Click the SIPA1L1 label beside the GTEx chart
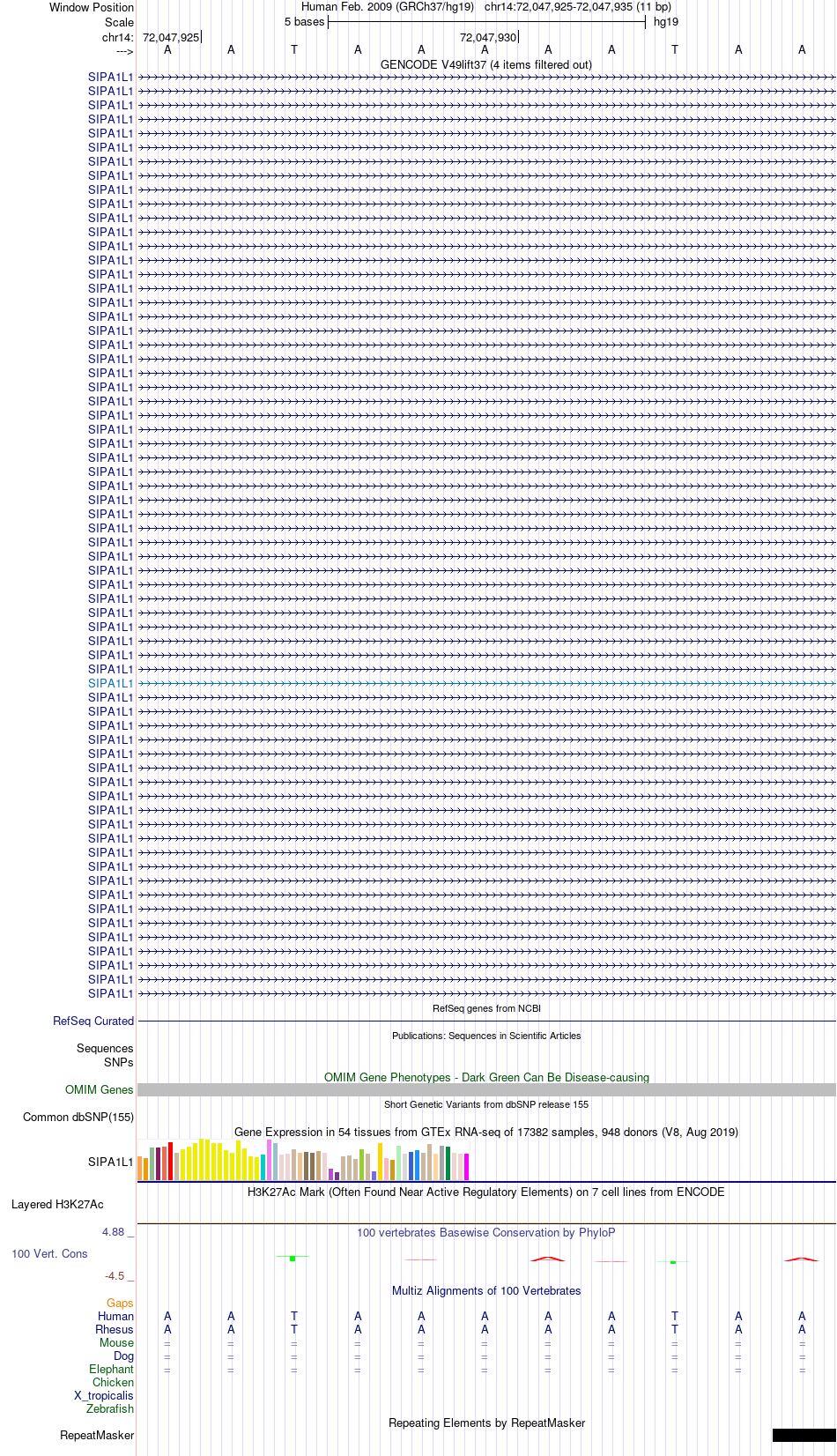Viewport: 837px width, 1456px height. point(110,1162)
